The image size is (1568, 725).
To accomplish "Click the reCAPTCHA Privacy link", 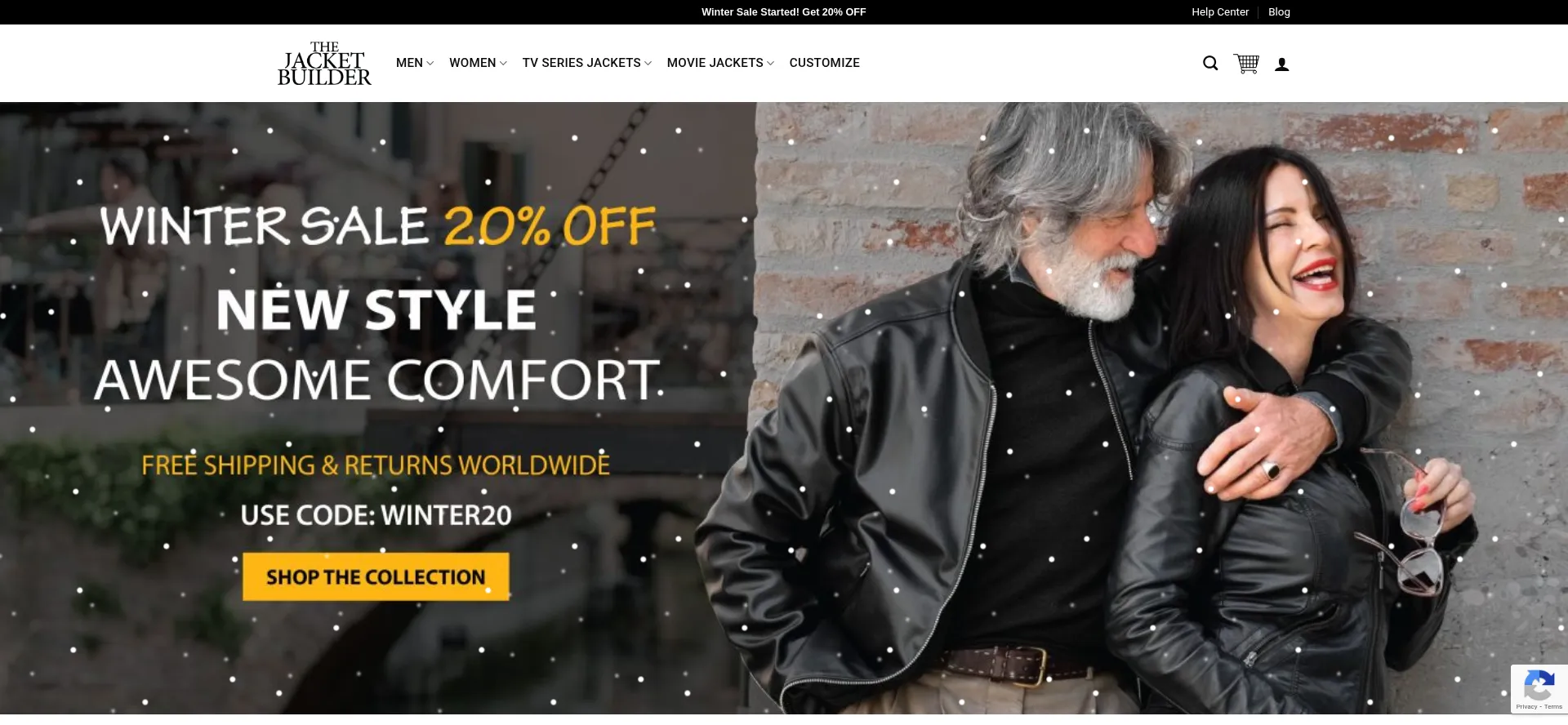I will (1526, 707).
